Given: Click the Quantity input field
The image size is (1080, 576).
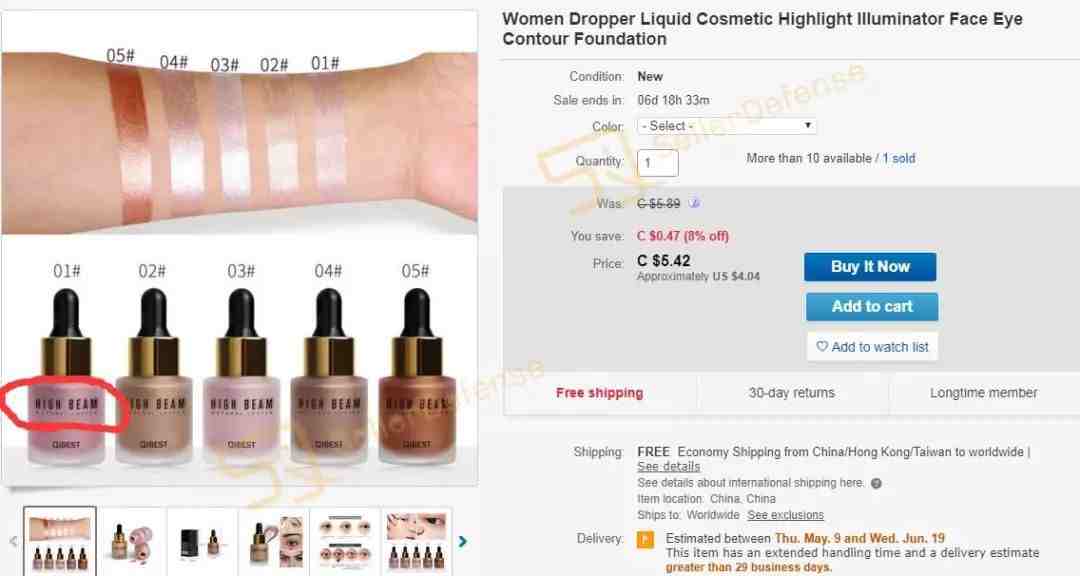Looking at the screenshot, I should [658, 163].
